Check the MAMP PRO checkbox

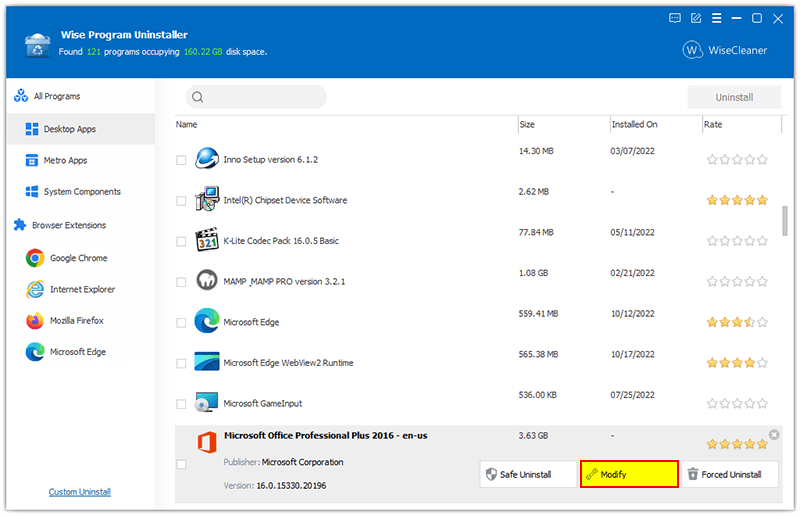click(x=181, y=282)
